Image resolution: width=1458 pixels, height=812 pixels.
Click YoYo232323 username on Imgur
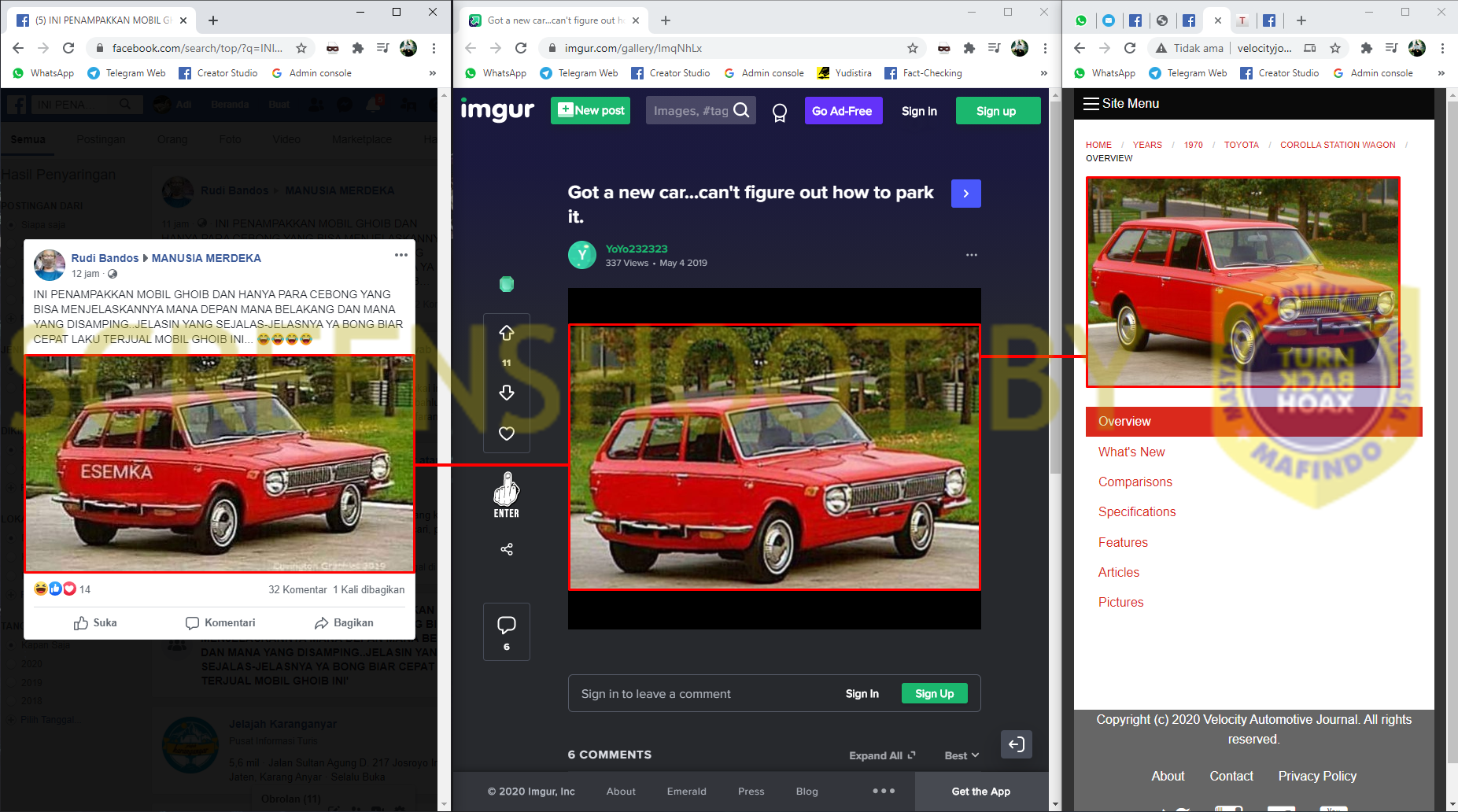click(x=637, y=249)
